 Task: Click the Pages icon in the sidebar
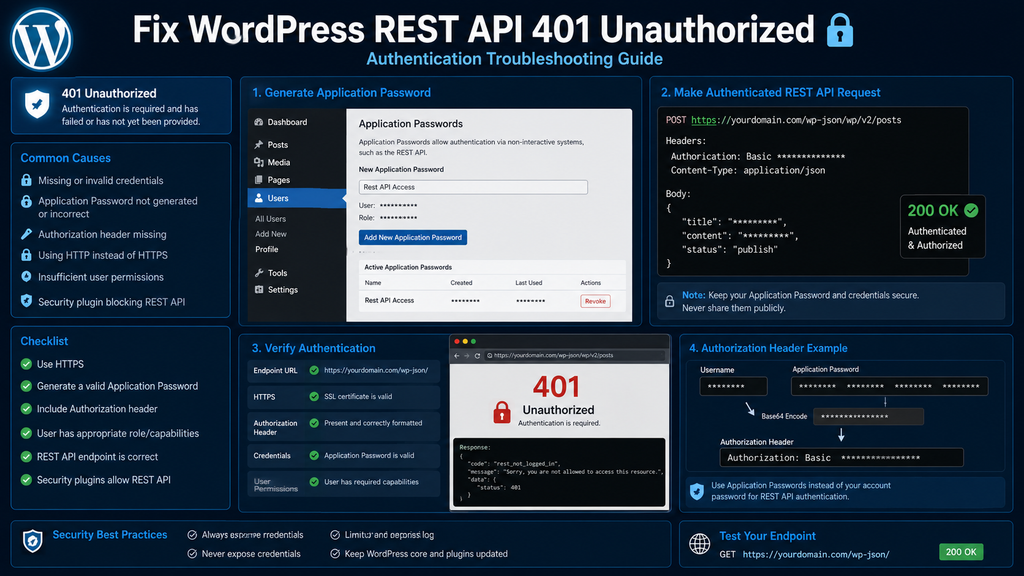(259, 180)
